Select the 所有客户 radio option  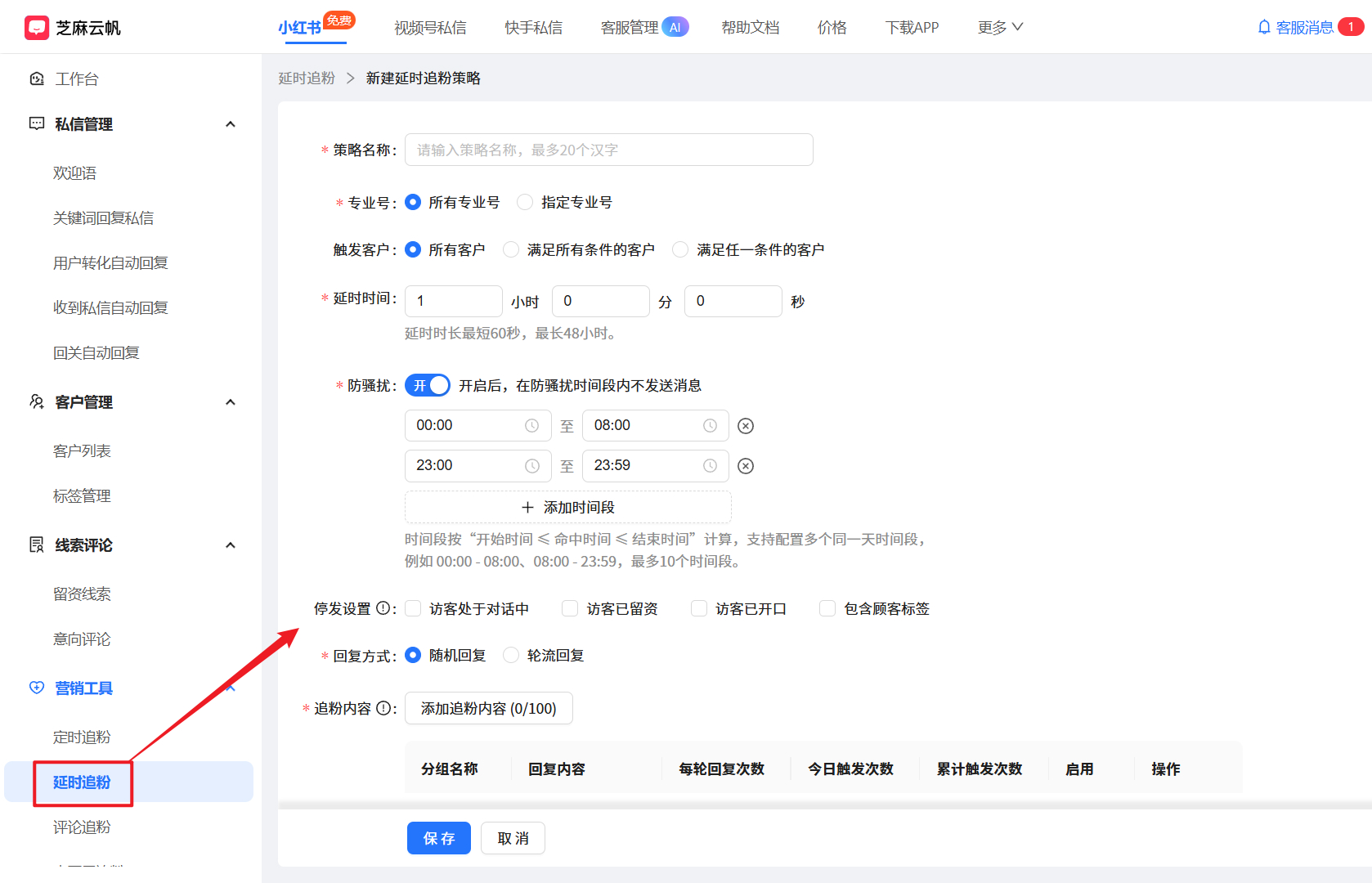click(413, 249)
